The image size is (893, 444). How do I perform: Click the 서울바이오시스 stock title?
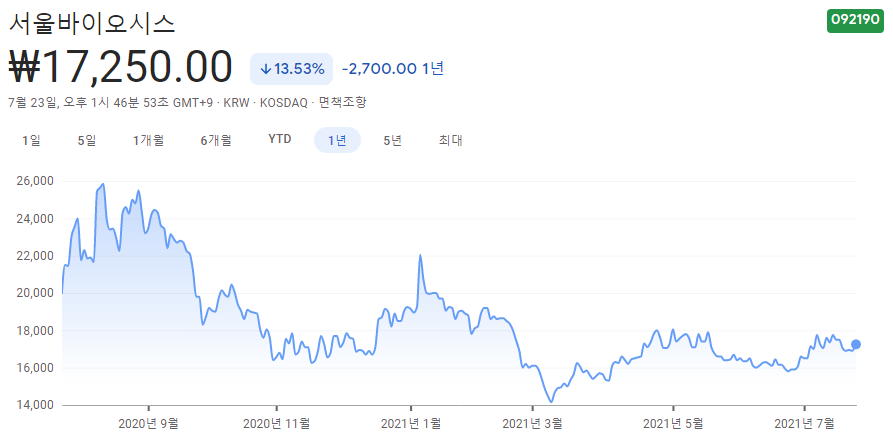pos(92,22)
